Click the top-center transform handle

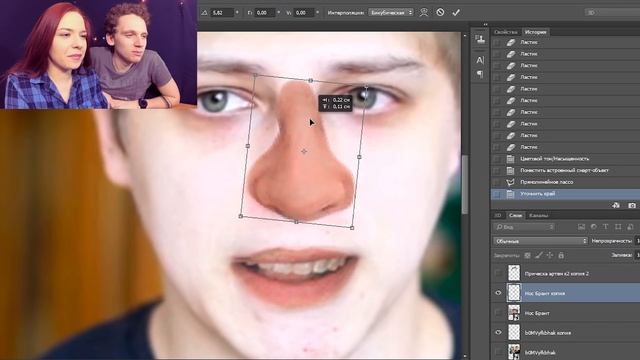coord(311,81)
